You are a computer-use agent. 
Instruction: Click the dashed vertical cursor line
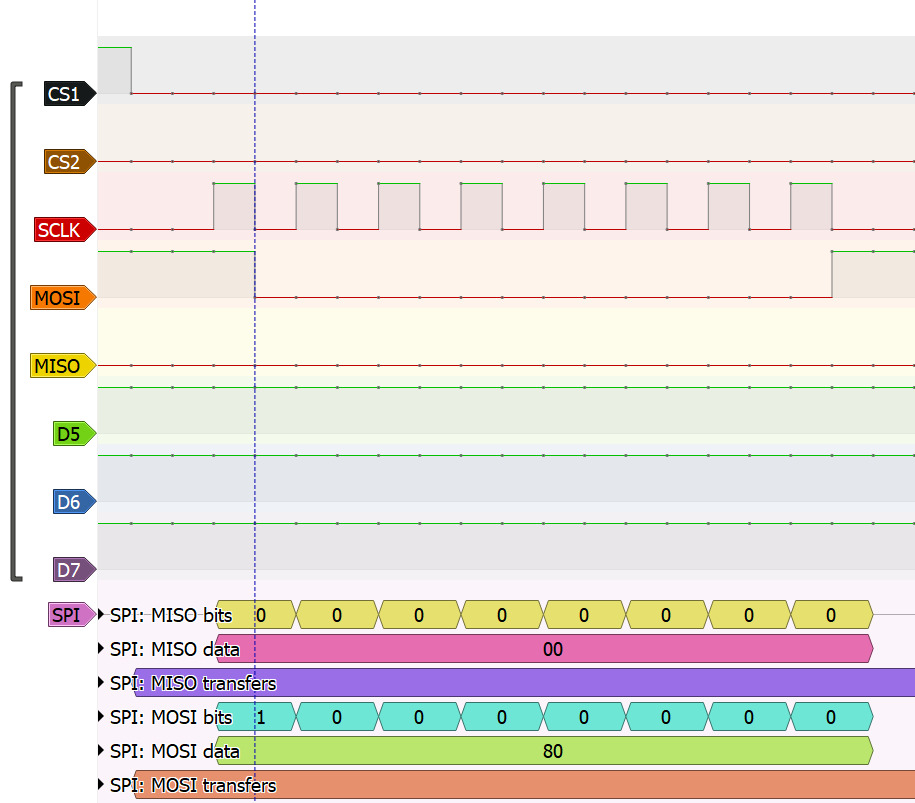(x=255, y=402)
